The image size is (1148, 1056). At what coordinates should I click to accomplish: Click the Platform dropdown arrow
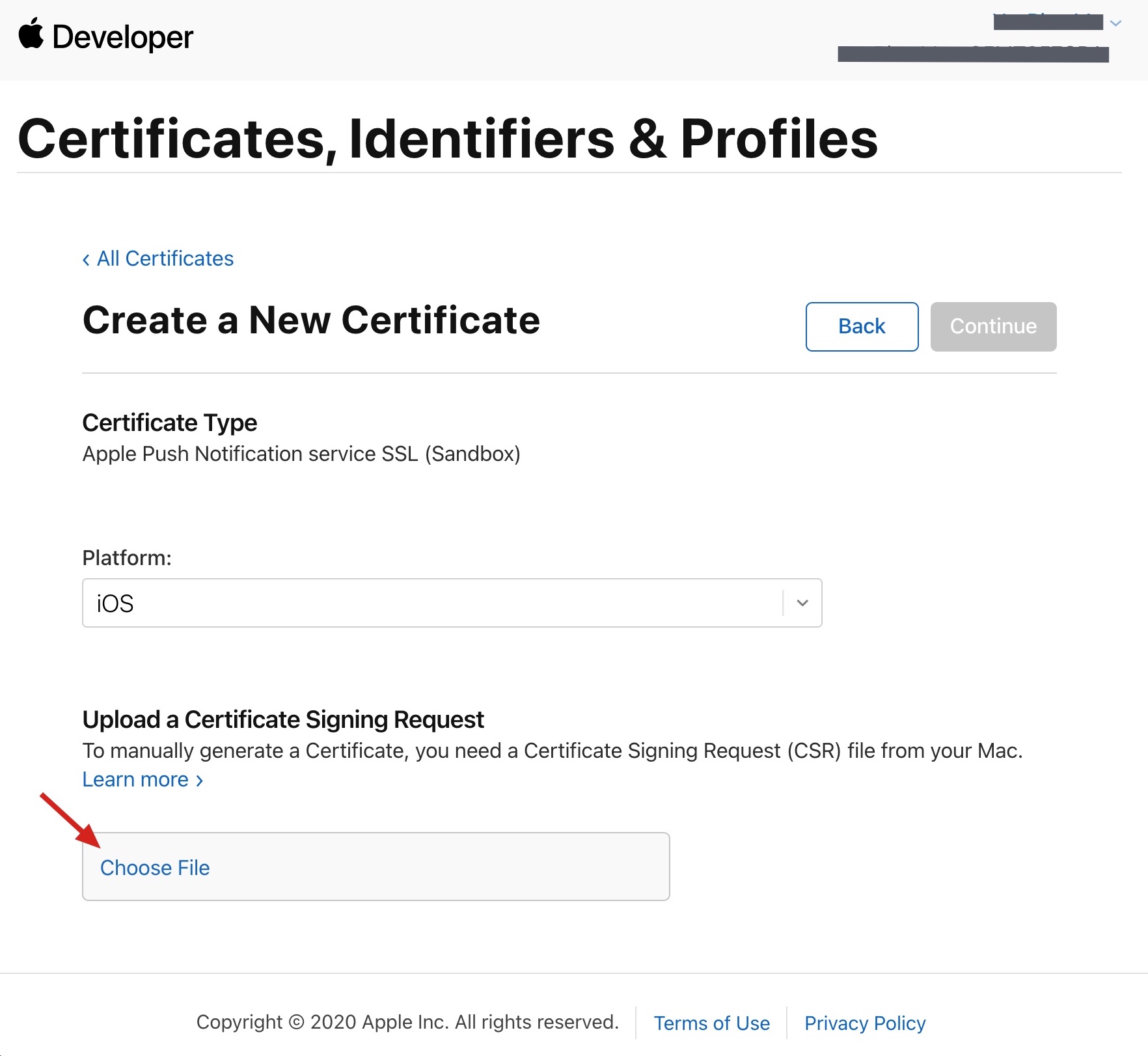[x=802, y=603]
